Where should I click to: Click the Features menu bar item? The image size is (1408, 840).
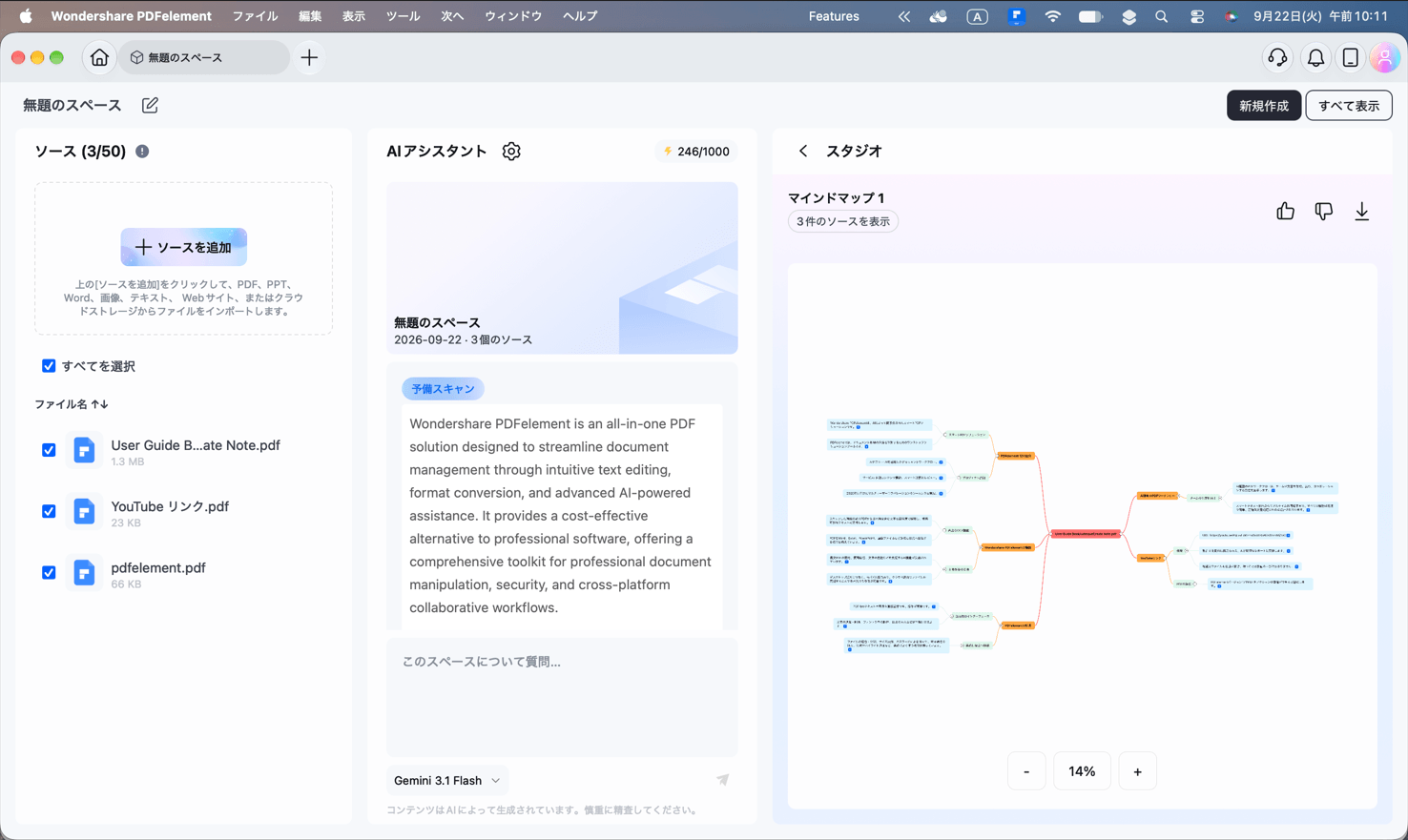(x=834, y=16)
